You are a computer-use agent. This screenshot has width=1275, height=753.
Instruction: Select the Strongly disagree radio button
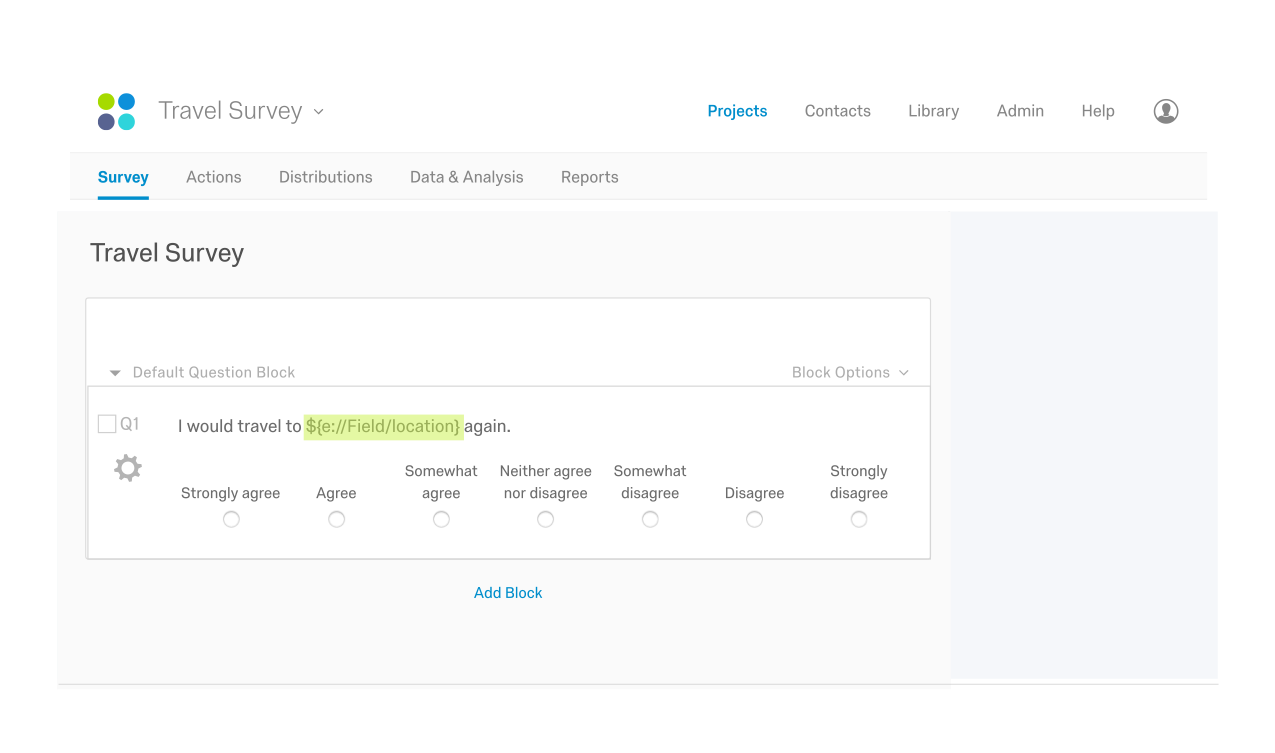pos(859,519)
